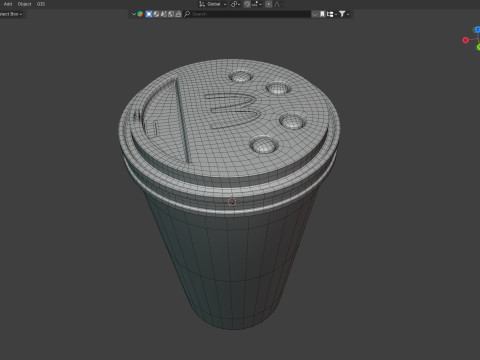This screenshot has height=360, width=480.
Task: Open the Add menu
Action: tap(8, 4)
